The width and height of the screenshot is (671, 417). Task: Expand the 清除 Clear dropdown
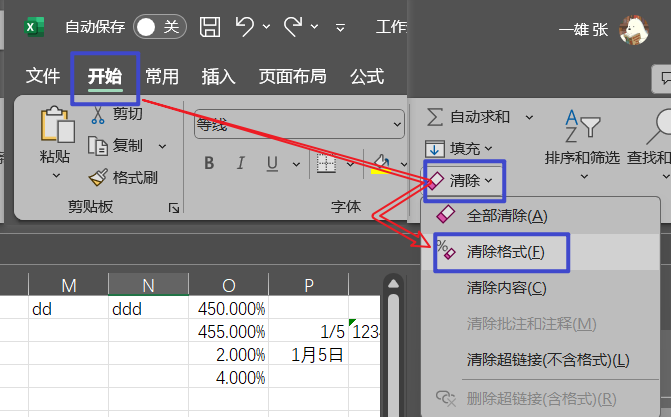[463, 180]
